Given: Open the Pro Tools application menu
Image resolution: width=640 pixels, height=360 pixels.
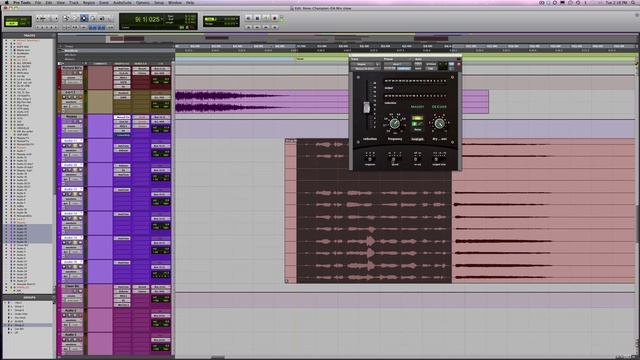Looking at the screenshot, I should [x=22, y=2].
